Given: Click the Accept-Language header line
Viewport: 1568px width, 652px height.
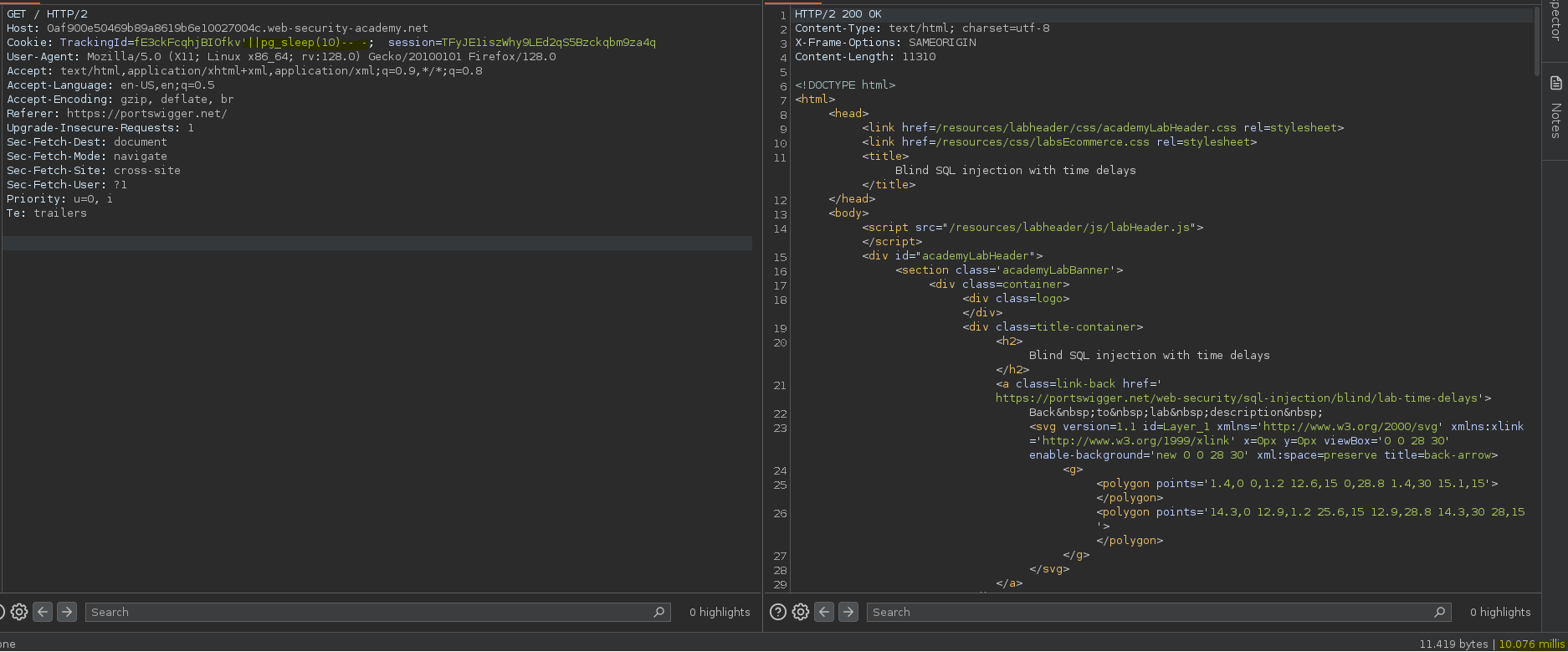Looking at the screenshot, I should [110, 85].
